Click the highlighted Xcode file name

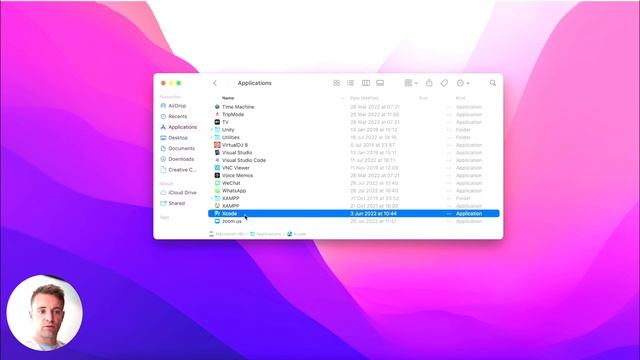point(229,213)
